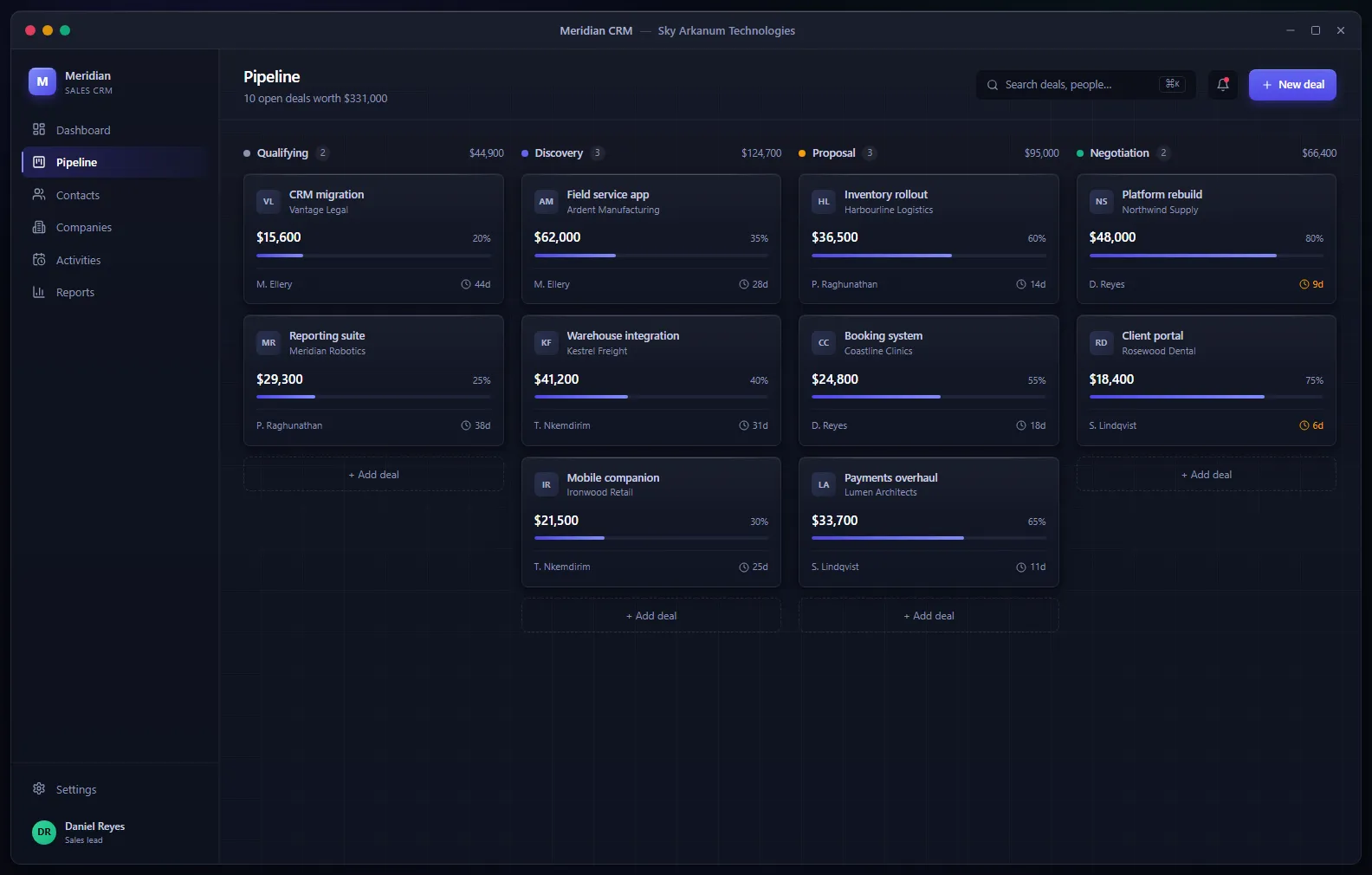Click Payments overhaul progress bar
The height and width of the screenshot is (875, 1372).
pos(929,538)
